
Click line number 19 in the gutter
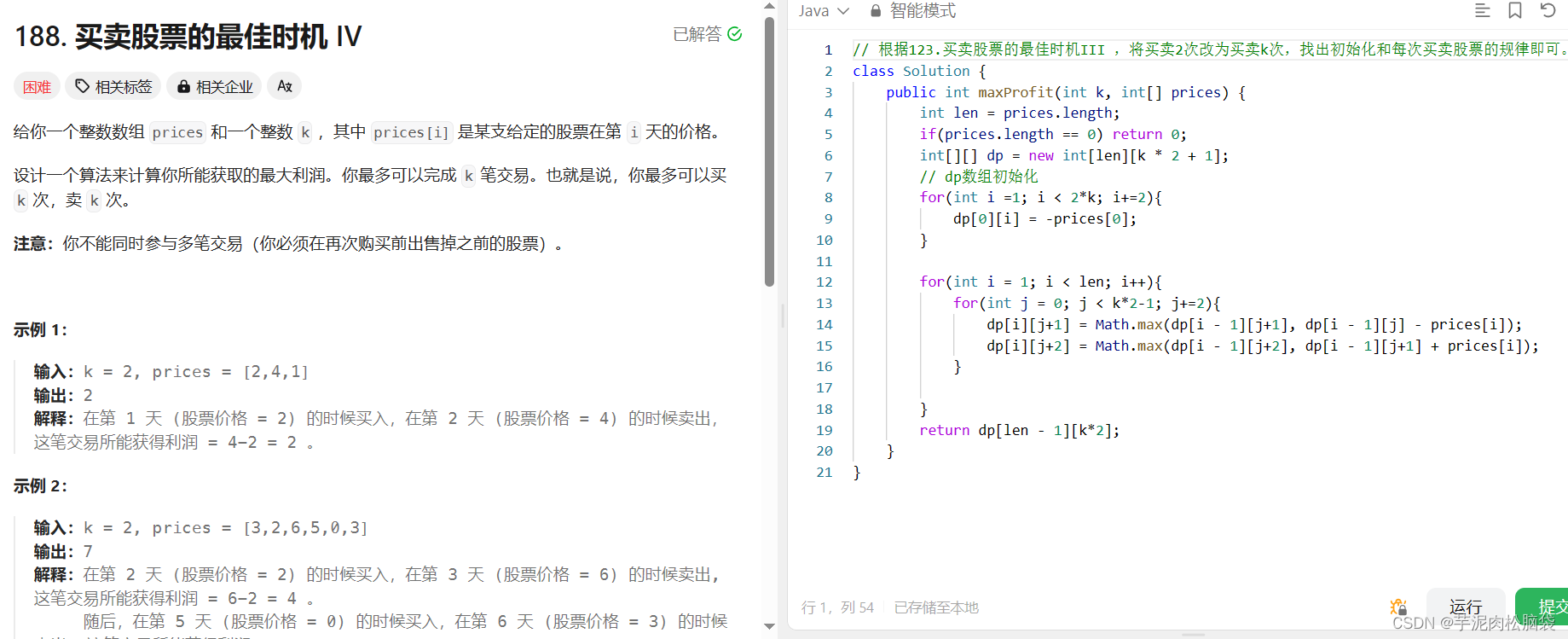pyautogui.click(x=825, y=430)
